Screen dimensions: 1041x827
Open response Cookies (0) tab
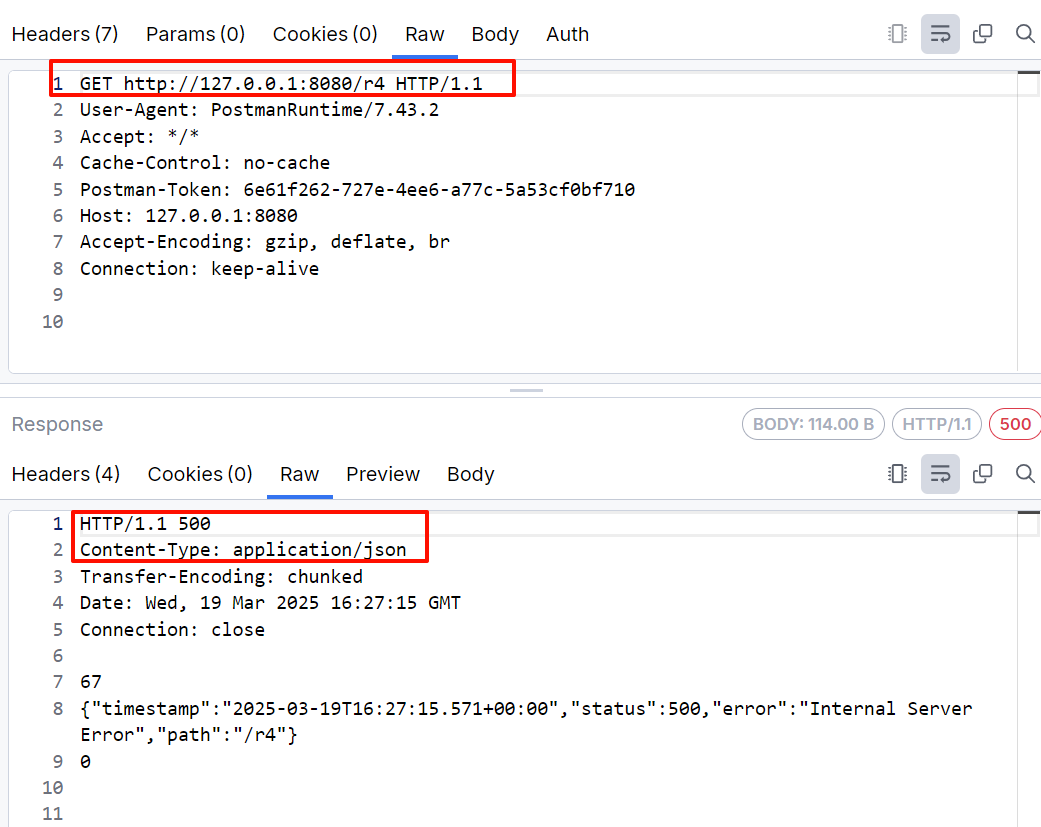[x=200, y=474]
